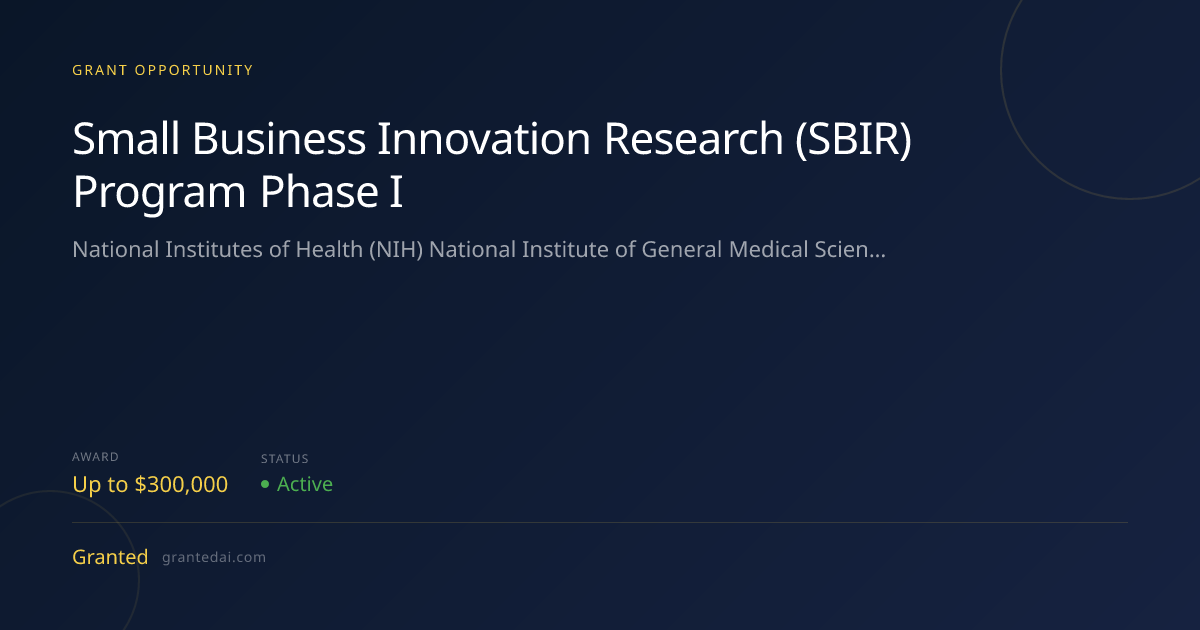Click the 'Granted' brand name
1200x630 pixels.
110,557
